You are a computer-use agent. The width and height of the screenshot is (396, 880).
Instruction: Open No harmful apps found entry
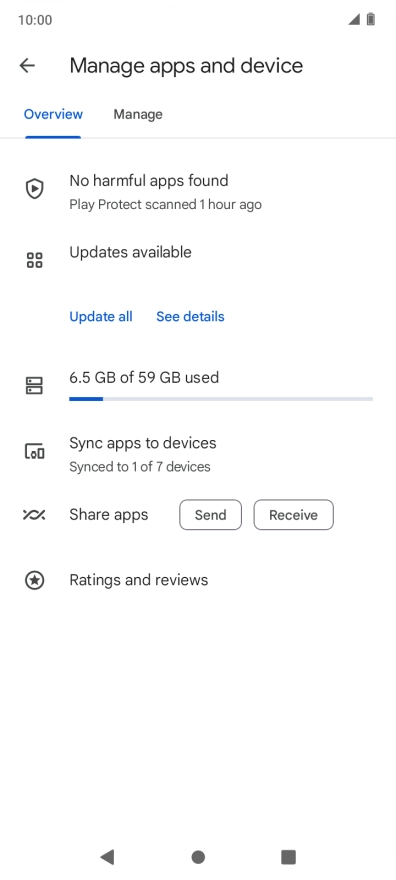coord(198,191)
